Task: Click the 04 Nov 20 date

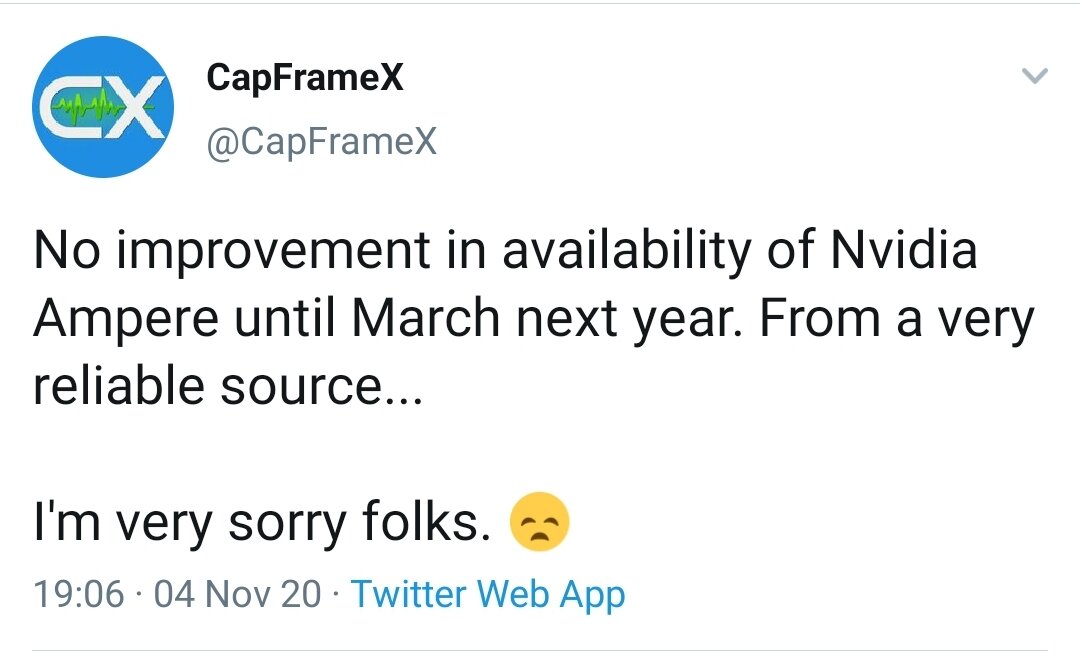Action: (238, 594)
